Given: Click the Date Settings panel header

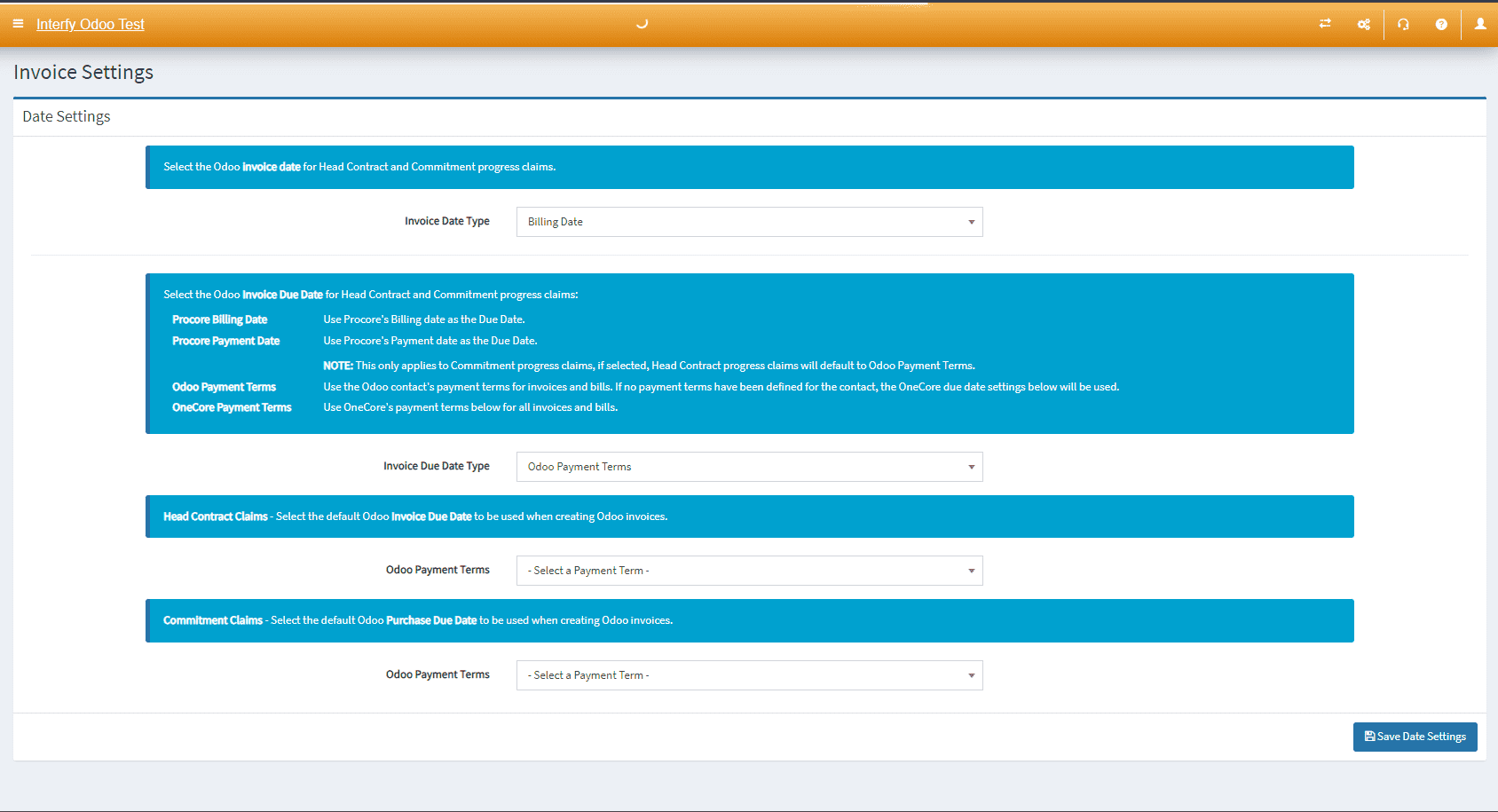Looking at the screenshot, I should pos(67,116).
